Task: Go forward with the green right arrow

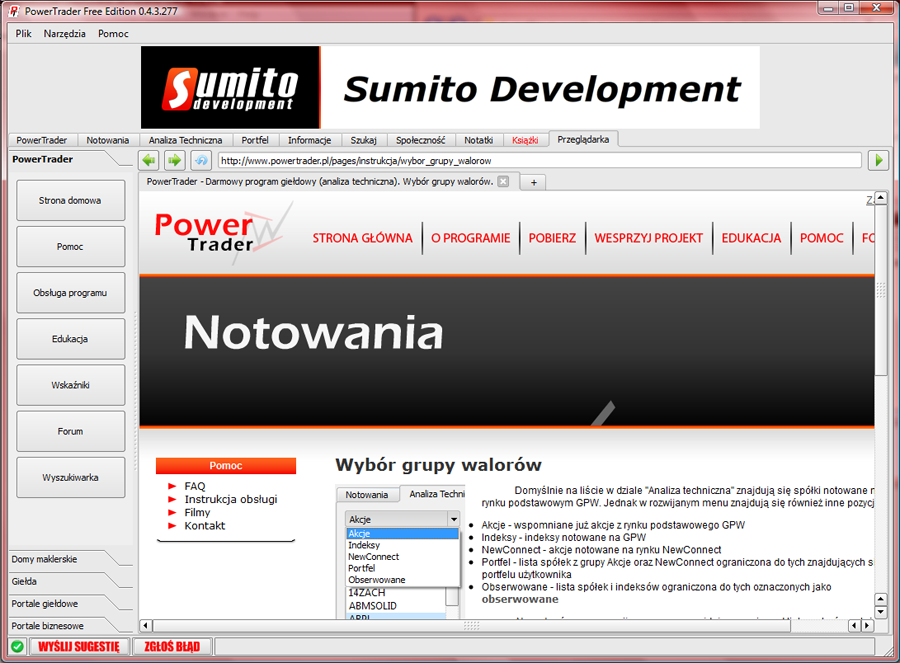Action: click(x=174, y=160)
